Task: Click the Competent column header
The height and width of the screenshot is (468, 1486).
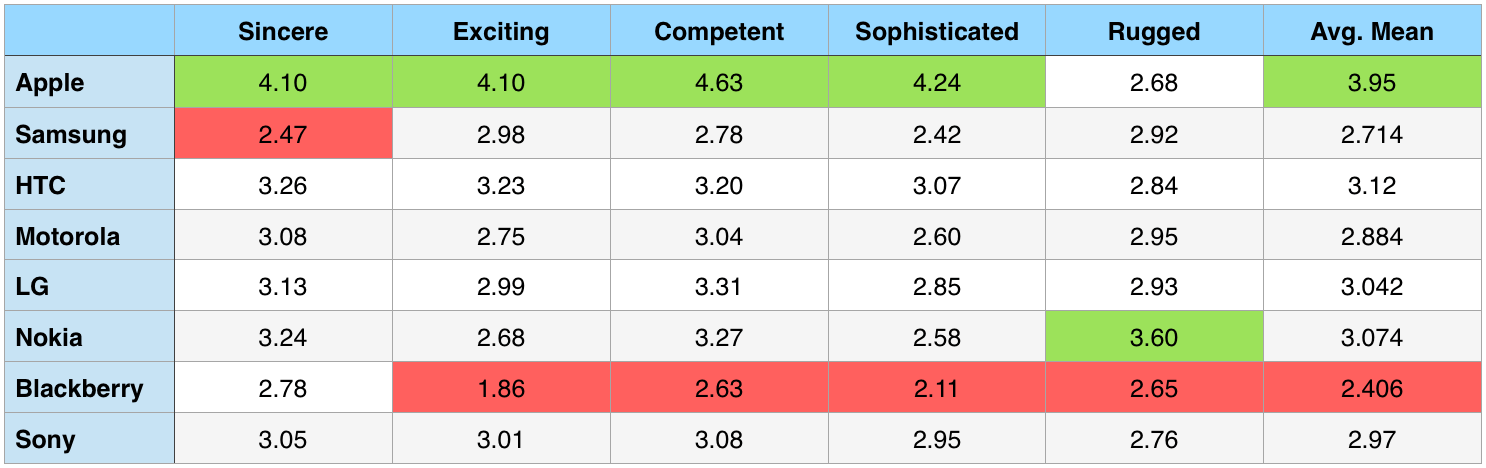Action: coord(719,31)
